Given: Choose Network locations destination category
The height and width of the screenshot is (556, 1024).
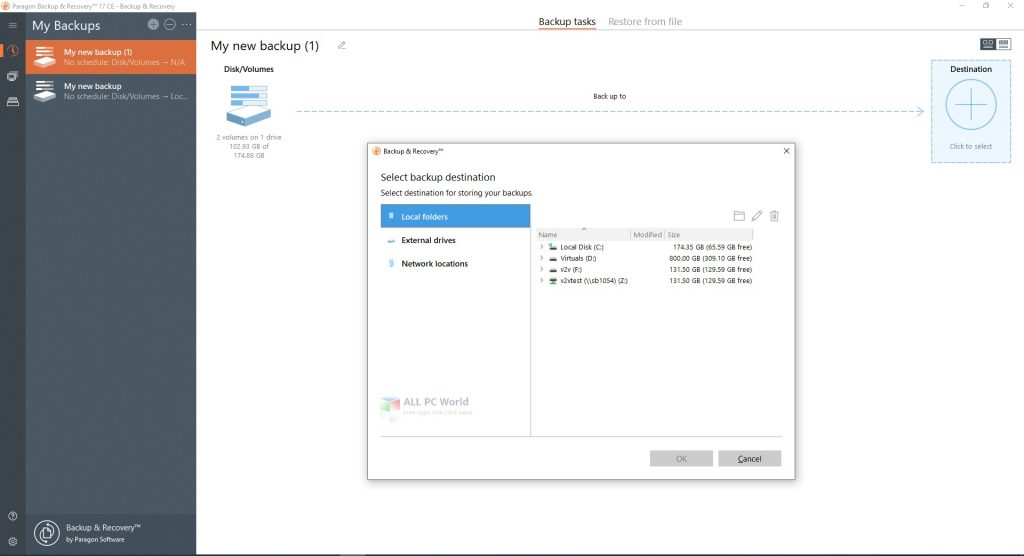Looking at the screenshot, I should 455,263.
